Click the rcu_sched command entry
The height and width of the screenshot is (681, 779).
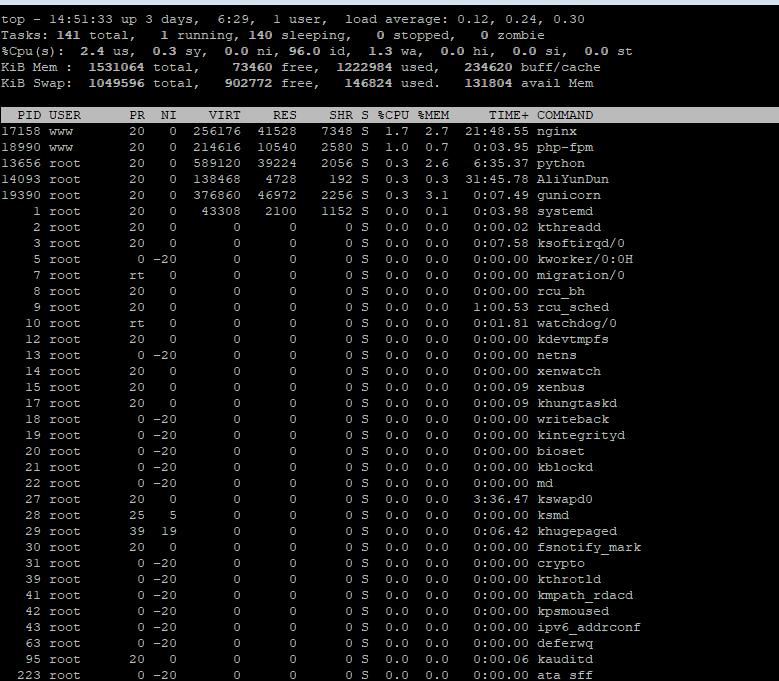click(572, 307)
